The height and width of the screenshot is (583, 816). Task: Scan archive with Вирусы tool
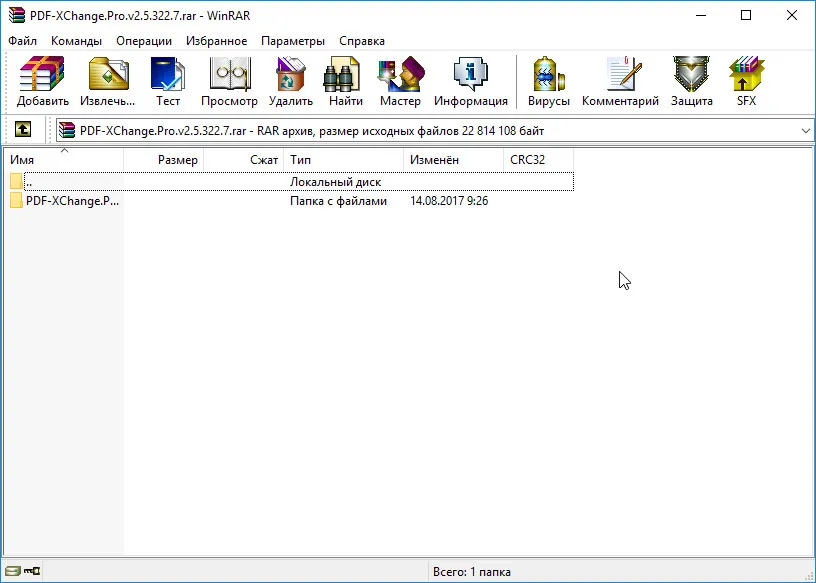coord(549,81)
